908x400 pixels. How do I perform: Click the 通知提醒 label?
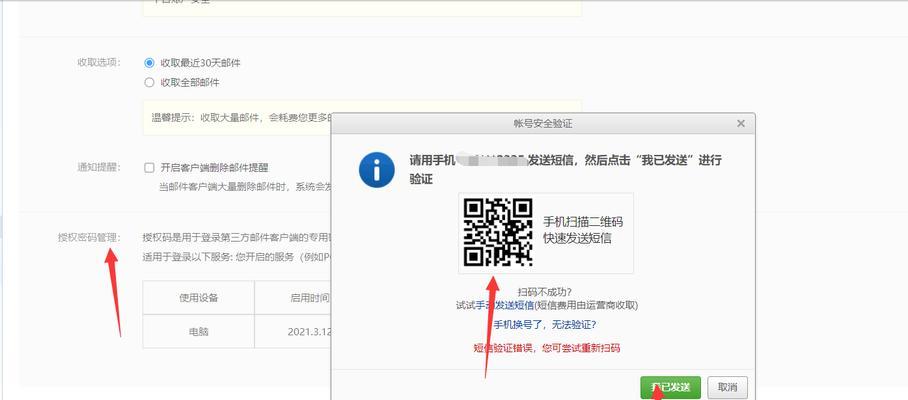coord(99,167)
